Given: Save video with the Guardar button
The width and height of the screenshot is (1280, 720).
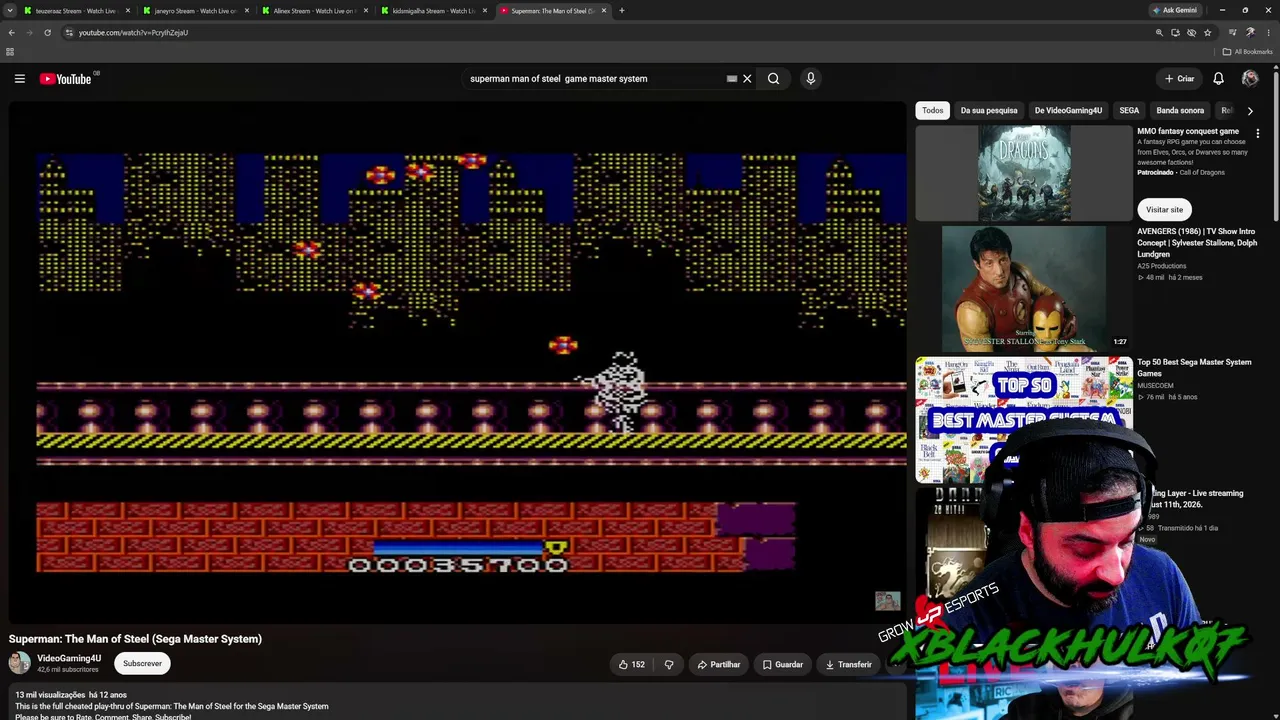Looking at the screenshot, I should (782, 665).
